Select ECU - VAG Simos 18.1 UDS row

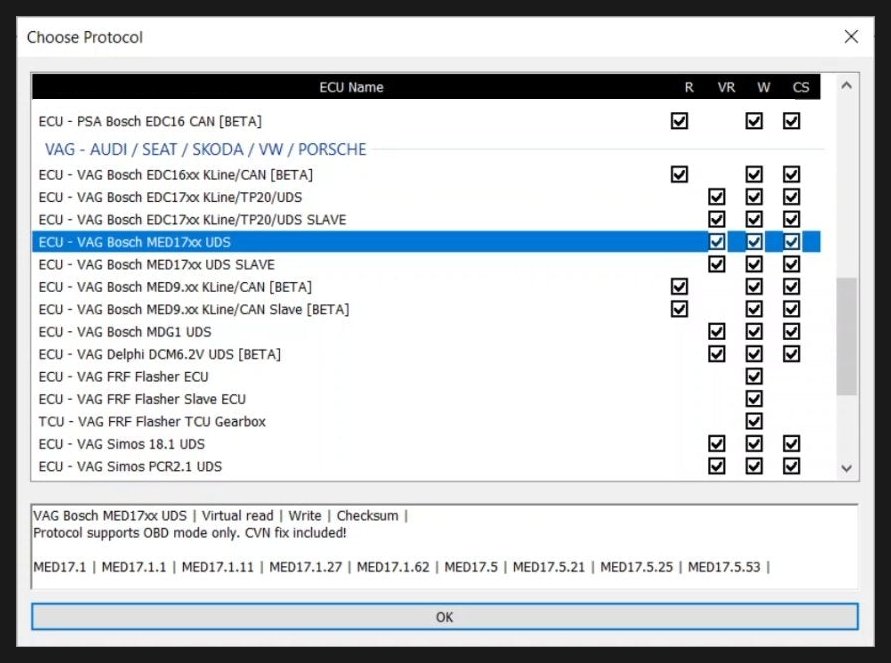click(x=426, y=444)
